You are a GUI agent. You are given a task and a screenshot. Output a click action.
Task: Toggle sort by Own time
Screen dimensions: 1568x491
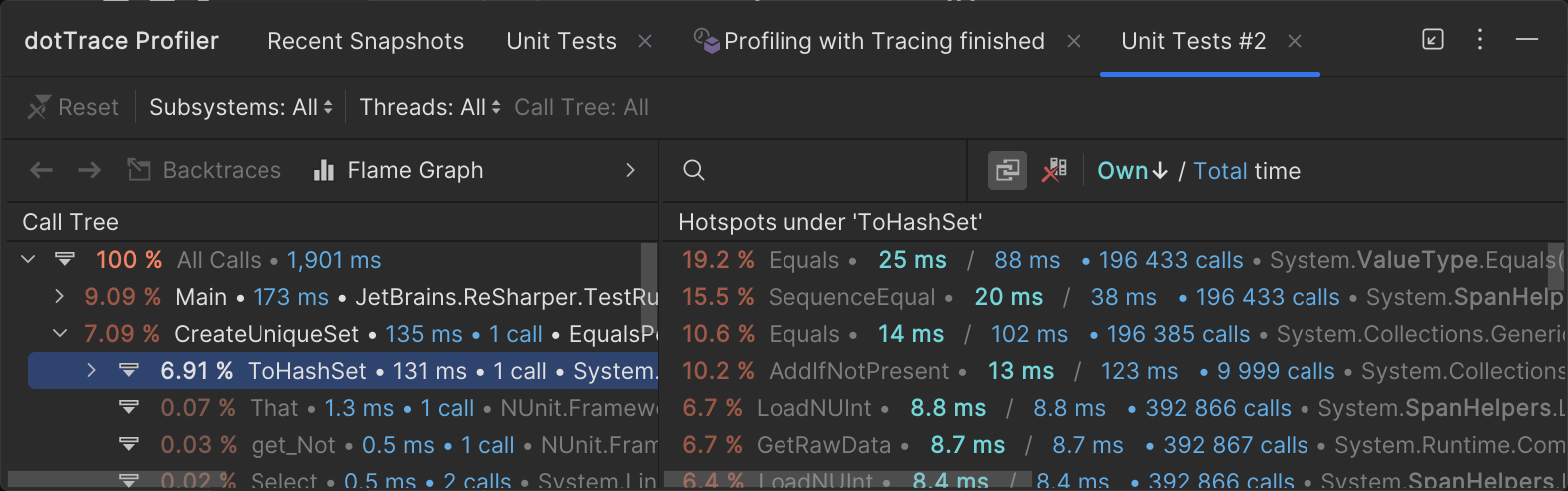click(1132, 171)
